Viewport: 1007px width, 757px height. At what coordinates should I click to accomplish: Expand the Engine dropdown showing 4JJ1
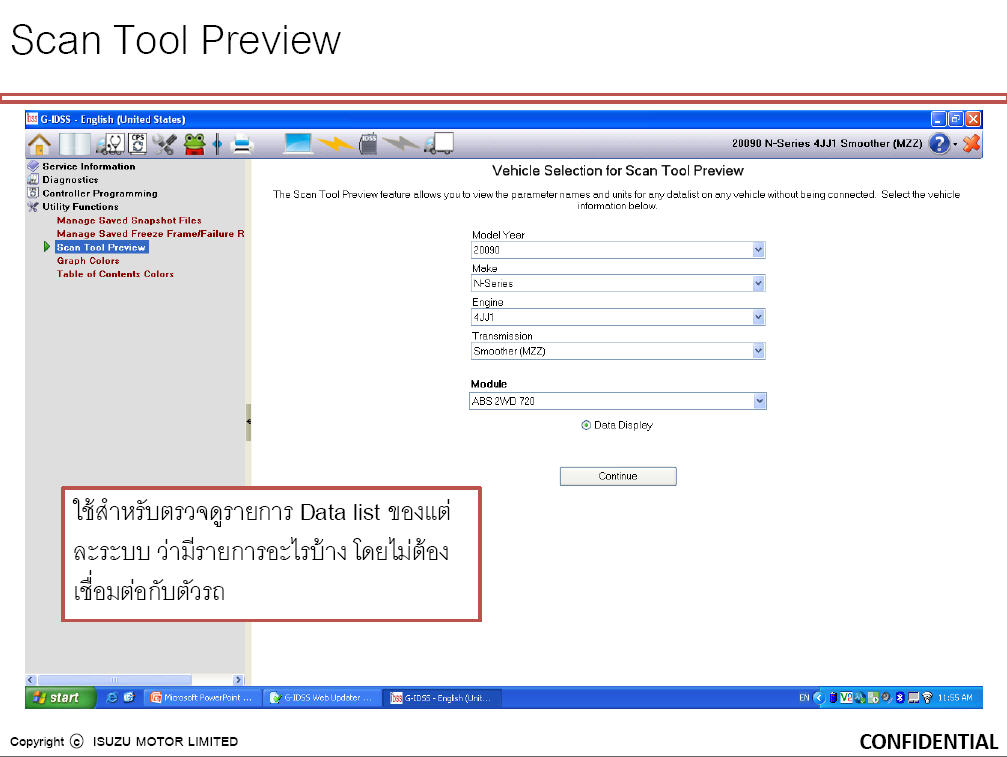point(758,317)
